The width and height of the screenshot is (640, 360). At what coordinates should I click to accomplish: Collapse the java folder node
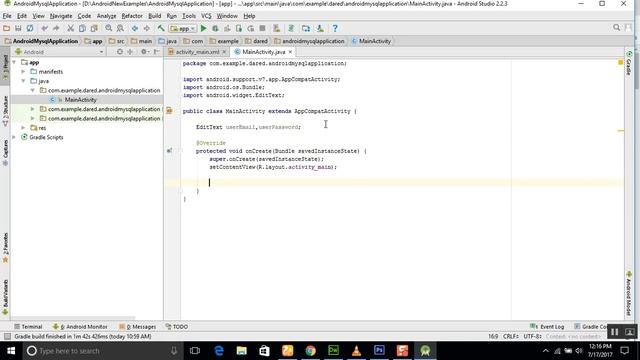[23, 81]
